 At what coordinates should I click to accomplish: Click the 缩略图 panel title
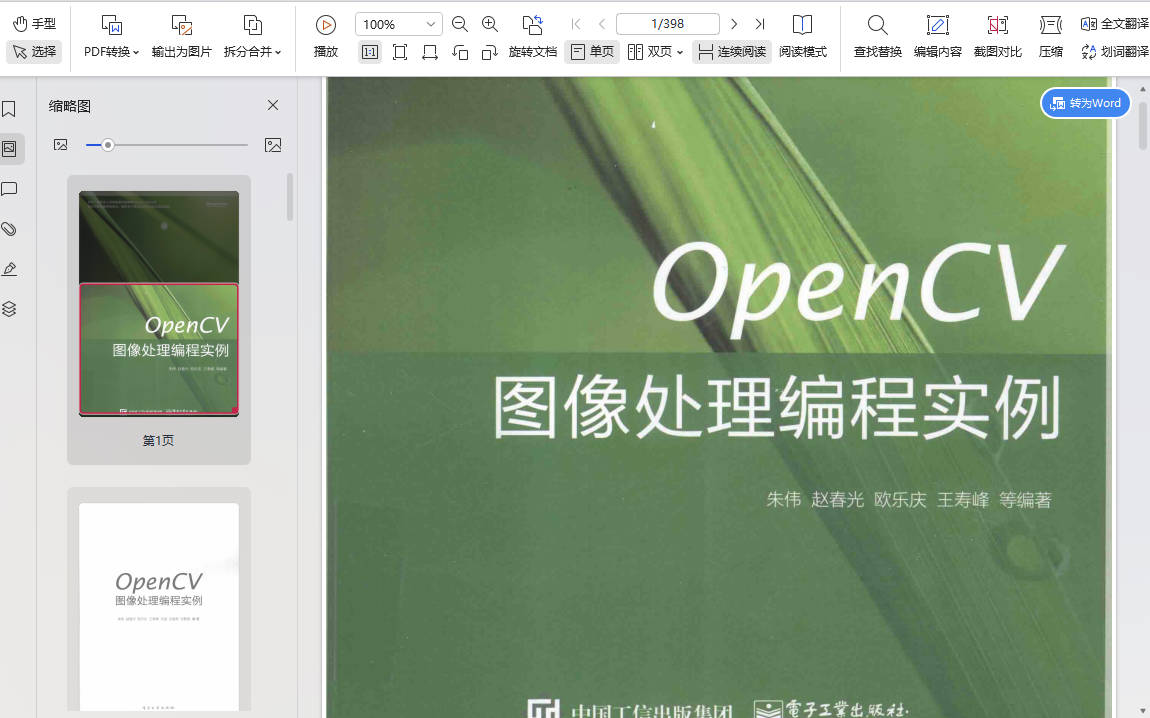tap(70, 106)
